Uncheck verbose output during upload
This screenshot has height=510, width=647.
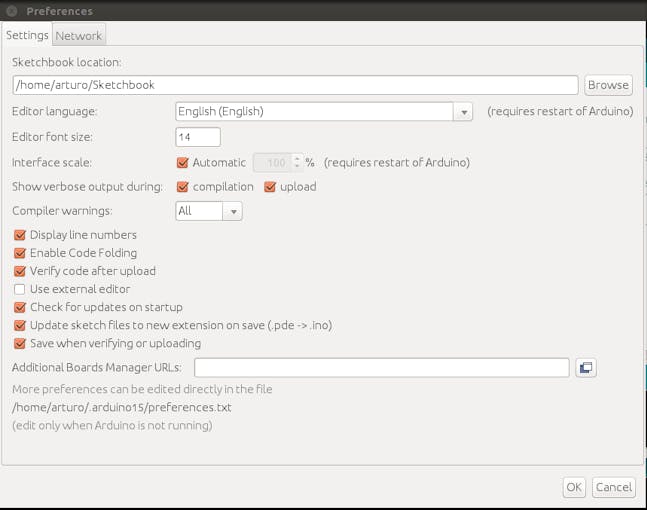pos(270,187)
